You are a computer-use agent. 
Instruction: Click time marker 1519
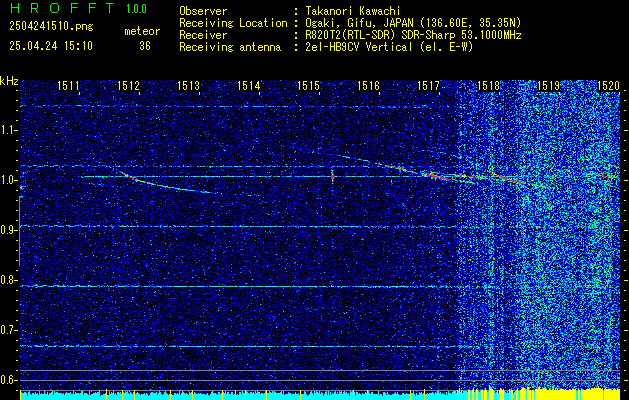pyautogui.click(x=549, y=85)
